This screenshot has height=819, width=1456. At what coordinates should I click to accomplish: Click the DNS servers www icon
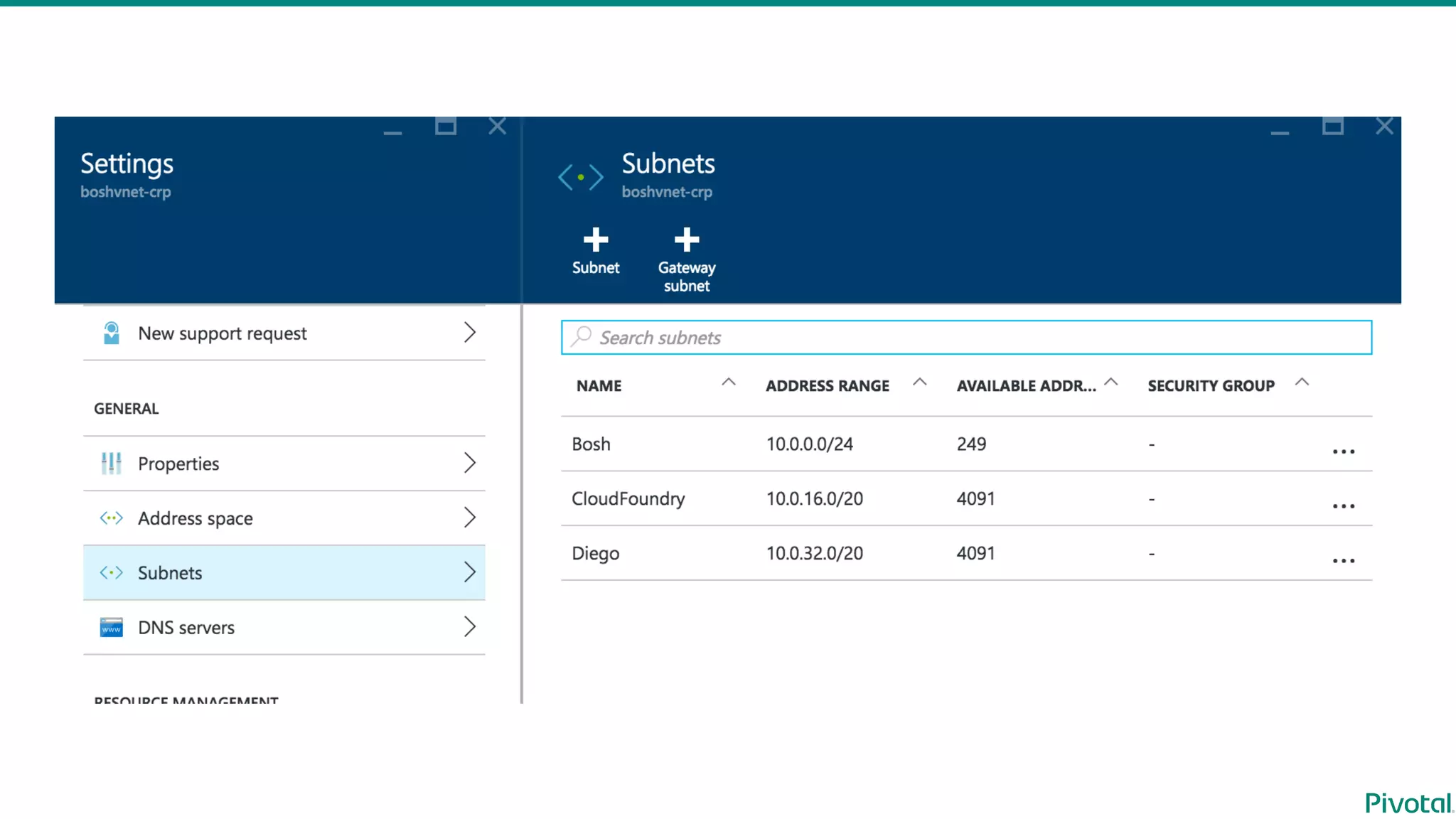coord(112,627)
